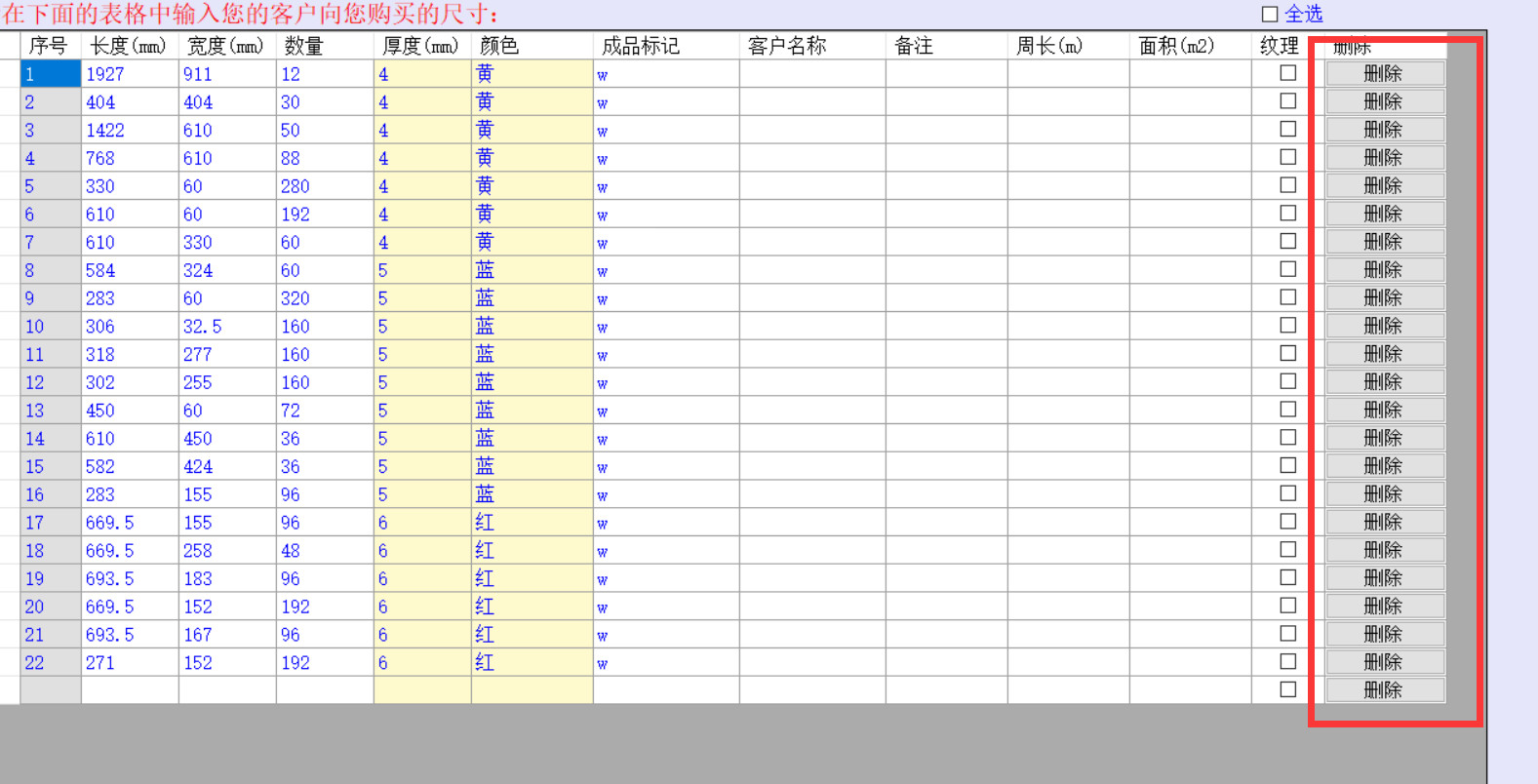Screen dimensions: 1538x784
Task: Click 客户名称 cell in row 1
Action: pyautogui.click(x=812, y=74)
